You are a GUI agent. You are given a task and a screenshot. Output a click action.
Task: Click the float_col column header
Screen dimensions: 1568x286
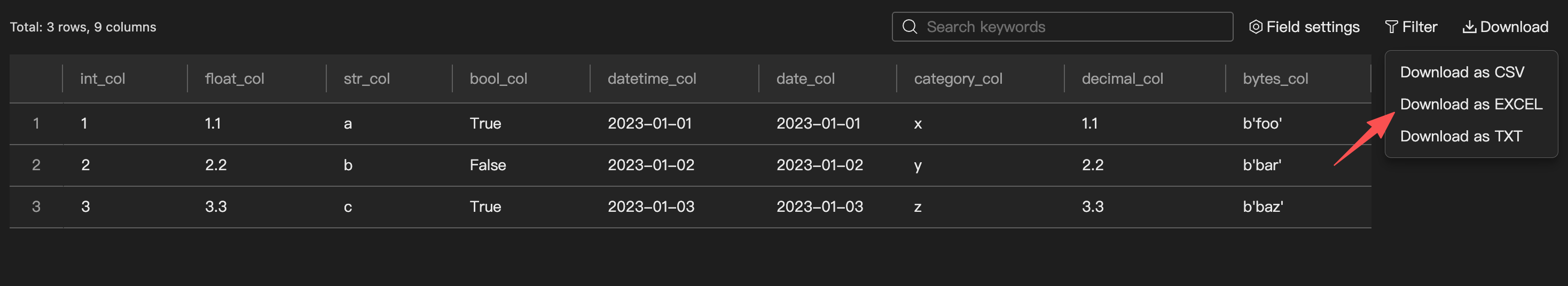(234, 78)
